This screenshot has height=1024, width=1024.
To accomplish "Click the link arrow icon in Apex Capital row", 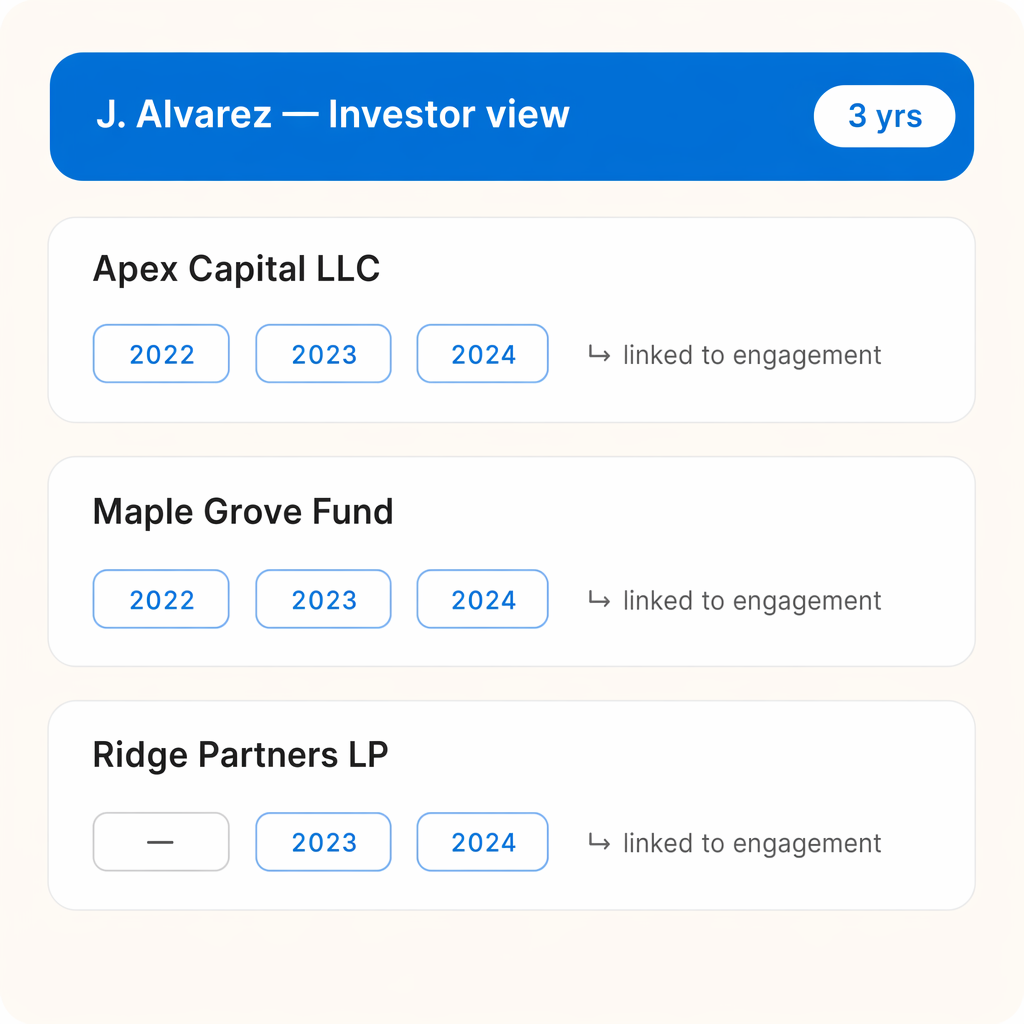I will [599, 354].
